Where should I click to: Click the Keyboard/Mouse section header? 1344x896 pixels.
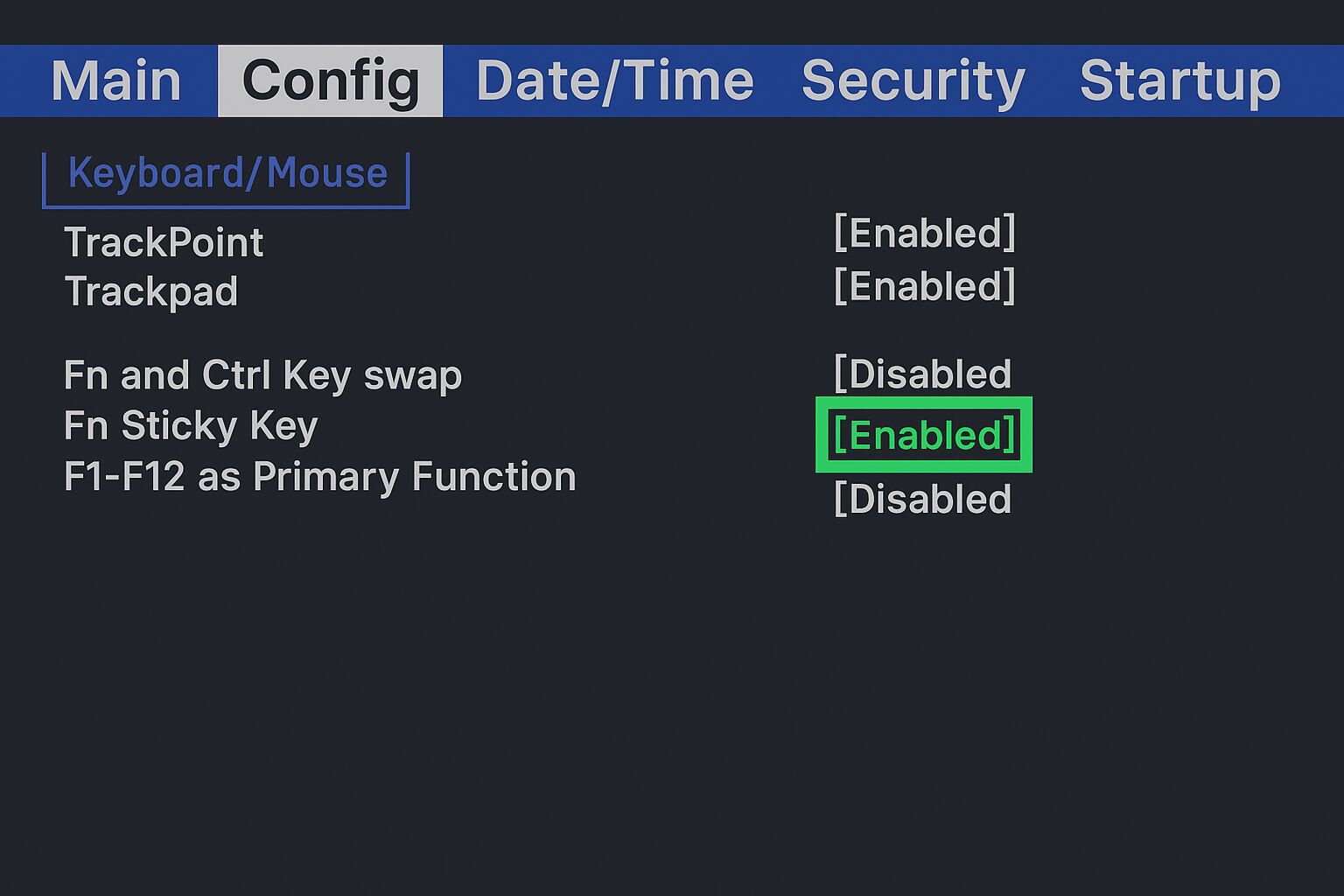227,173
